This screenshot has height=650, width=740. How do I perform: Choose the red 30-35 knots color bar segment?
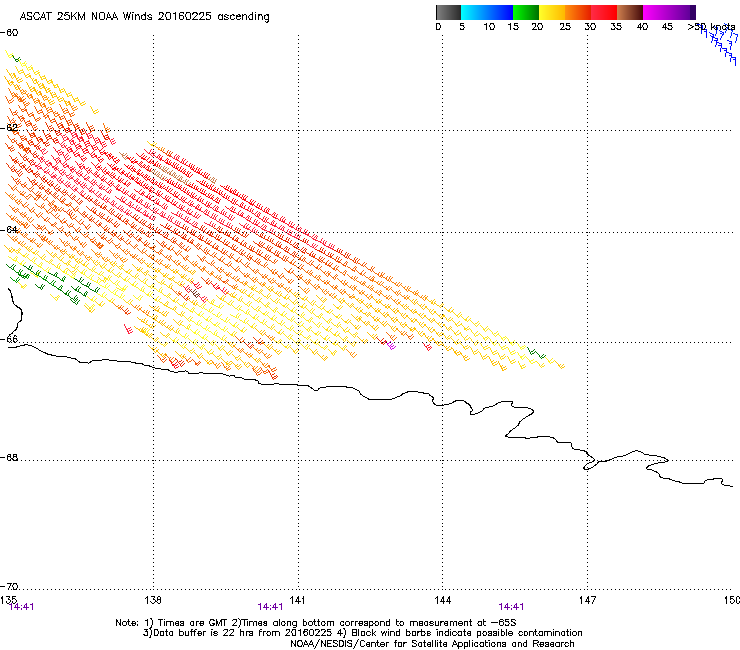click(x=604, y=12)
